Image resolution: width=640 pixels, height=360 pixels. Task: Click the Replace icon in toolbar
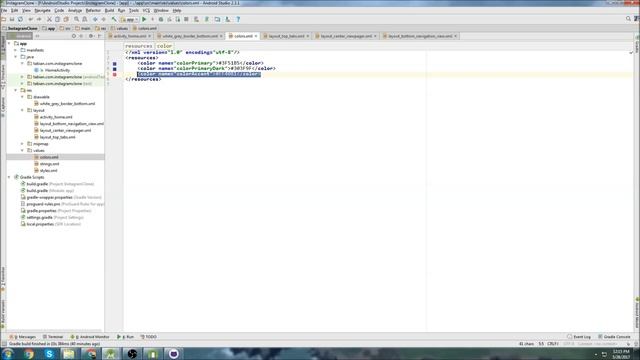click(x=84, y=19)
